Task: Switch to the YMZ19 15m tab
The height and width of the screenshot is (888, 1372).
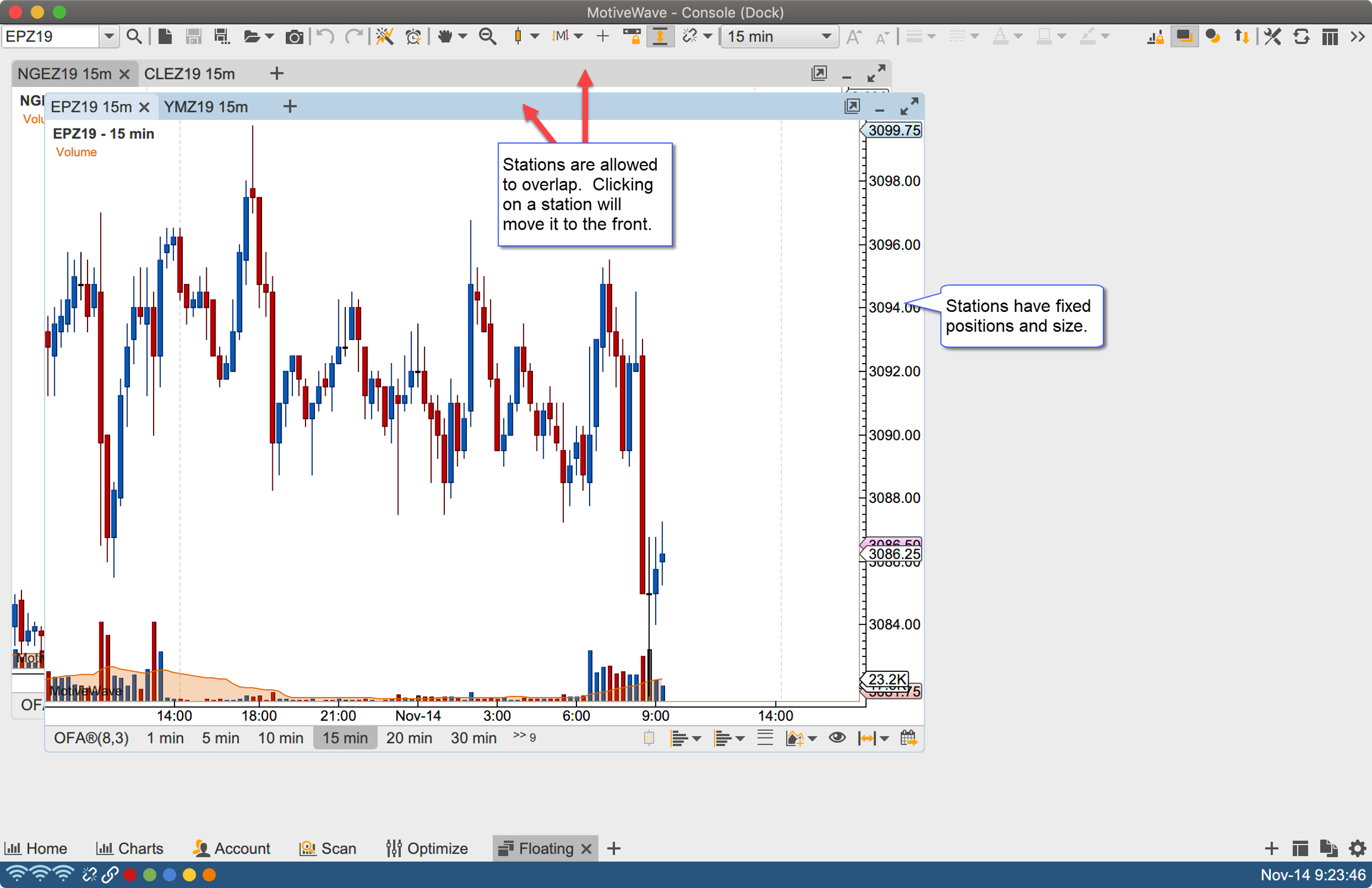Action: pos(206,107)
